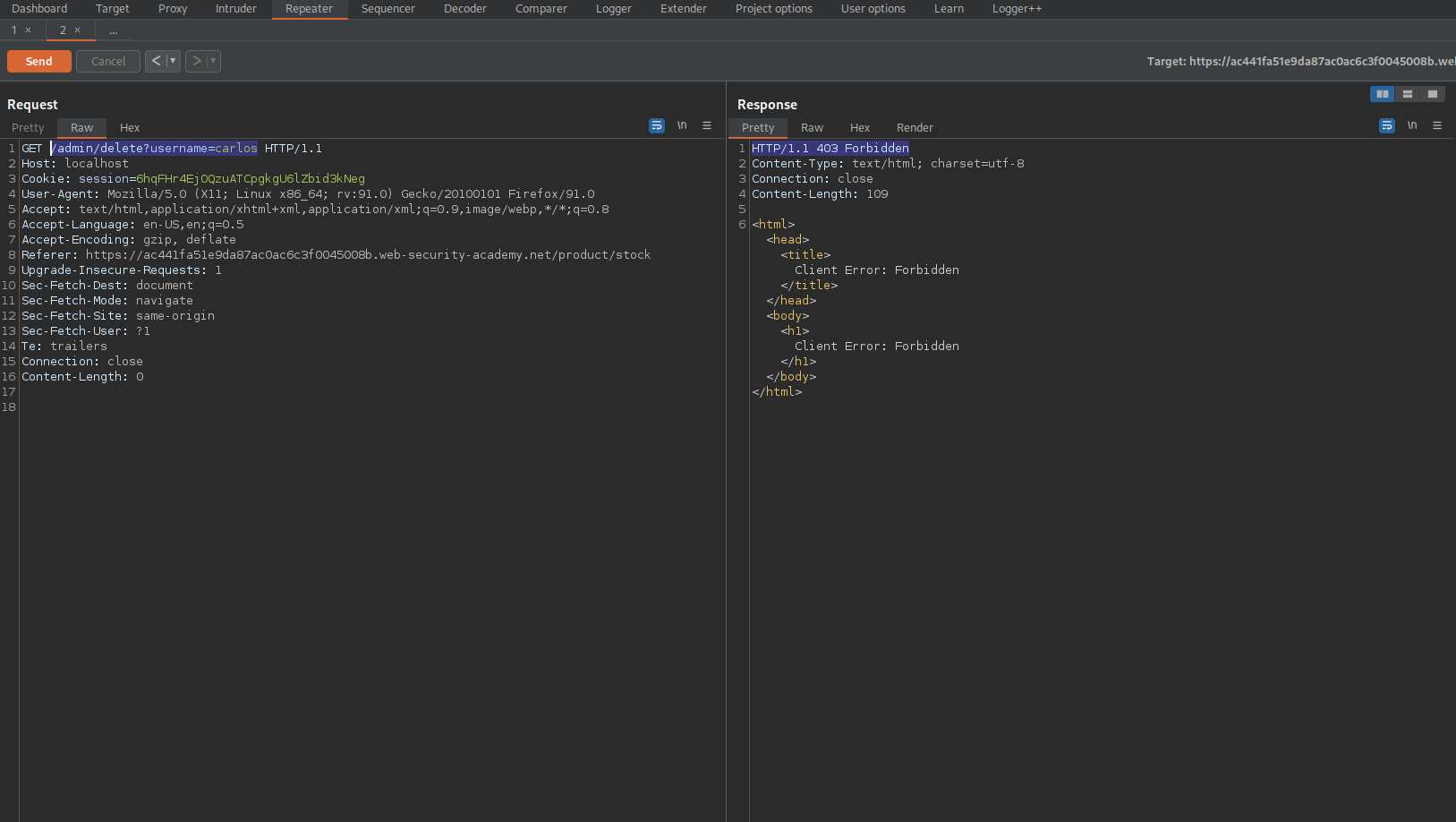Click the Referer header line in request
This screenshot has width=1456, height=822.
[x=336, y=255]
